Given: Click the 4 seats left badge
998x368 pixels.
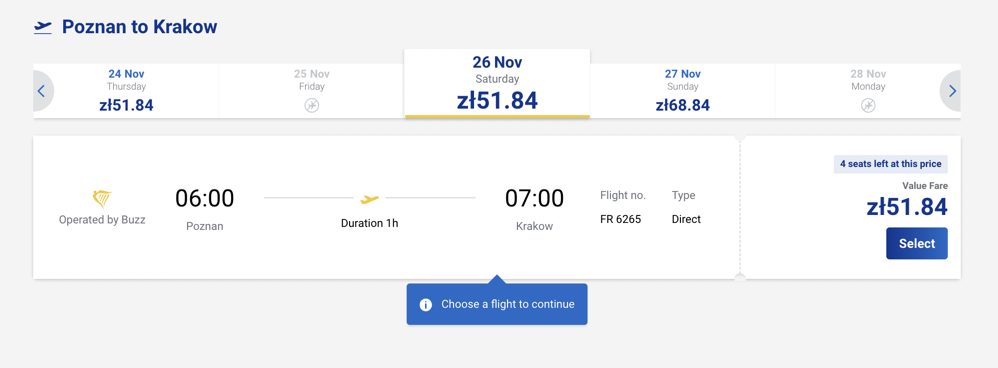Looking at the screenshot, I should point(890,164).
